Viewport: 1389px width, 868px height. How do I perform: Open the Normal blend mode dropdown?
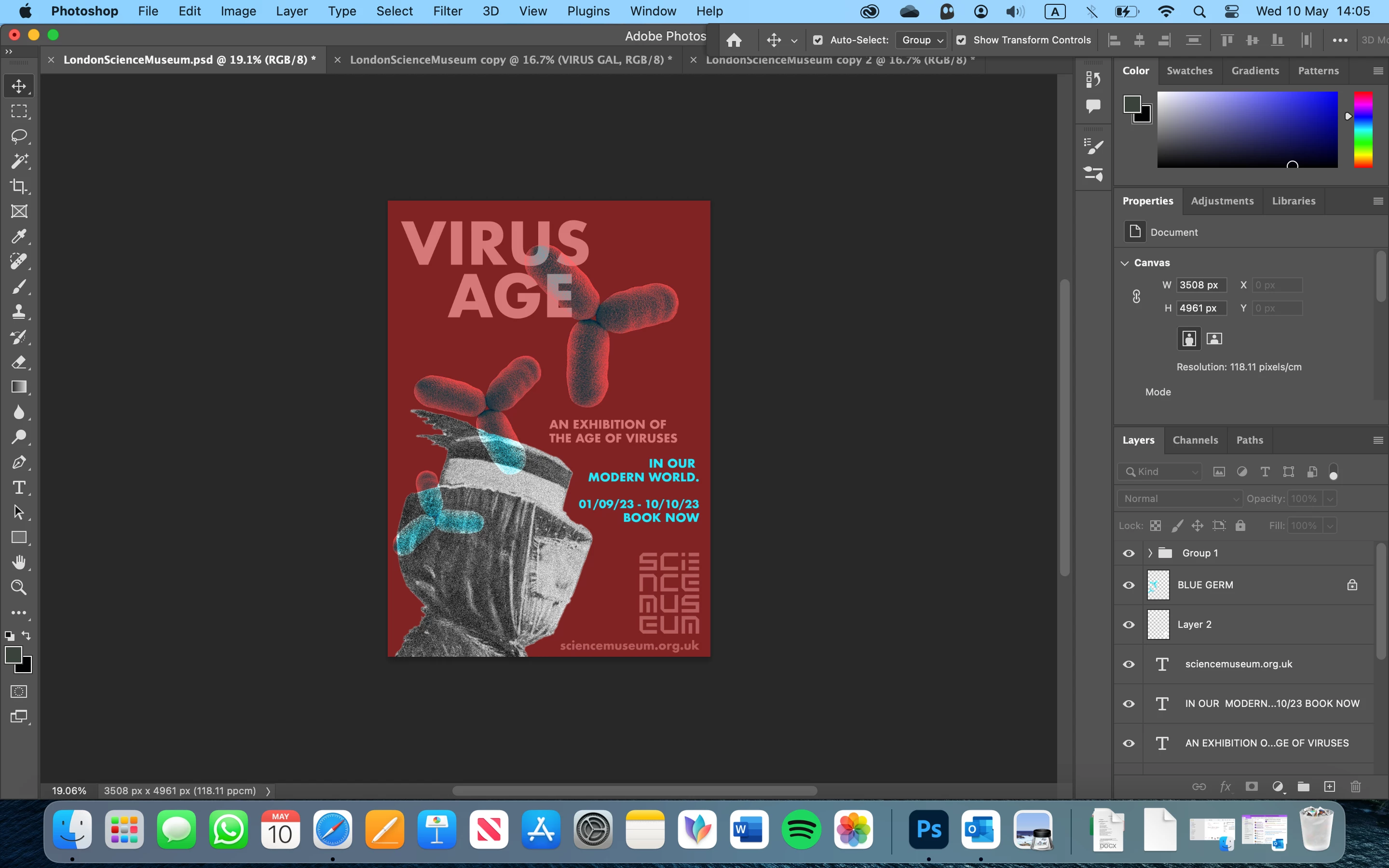(x=1180, y=498)
